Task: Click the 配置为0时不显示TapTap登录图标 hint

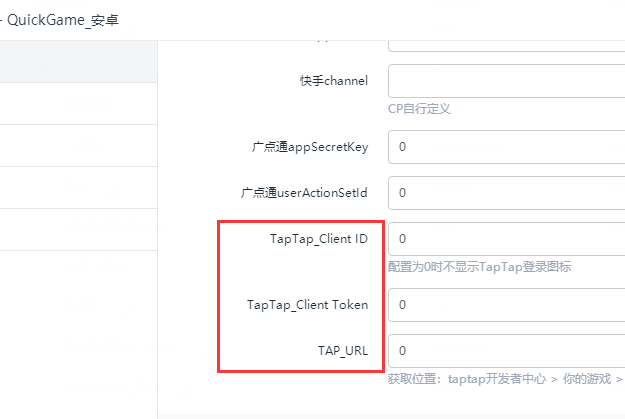Action: tap(480, 267)
